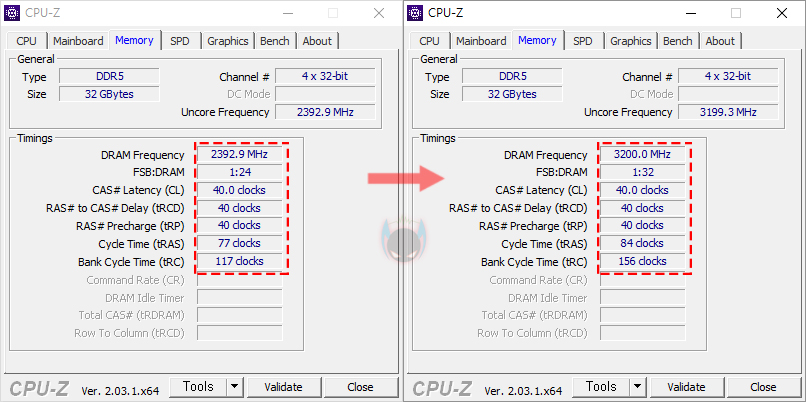
Task: Select Memory tab in right CPU-Z window
Action: 537,40
